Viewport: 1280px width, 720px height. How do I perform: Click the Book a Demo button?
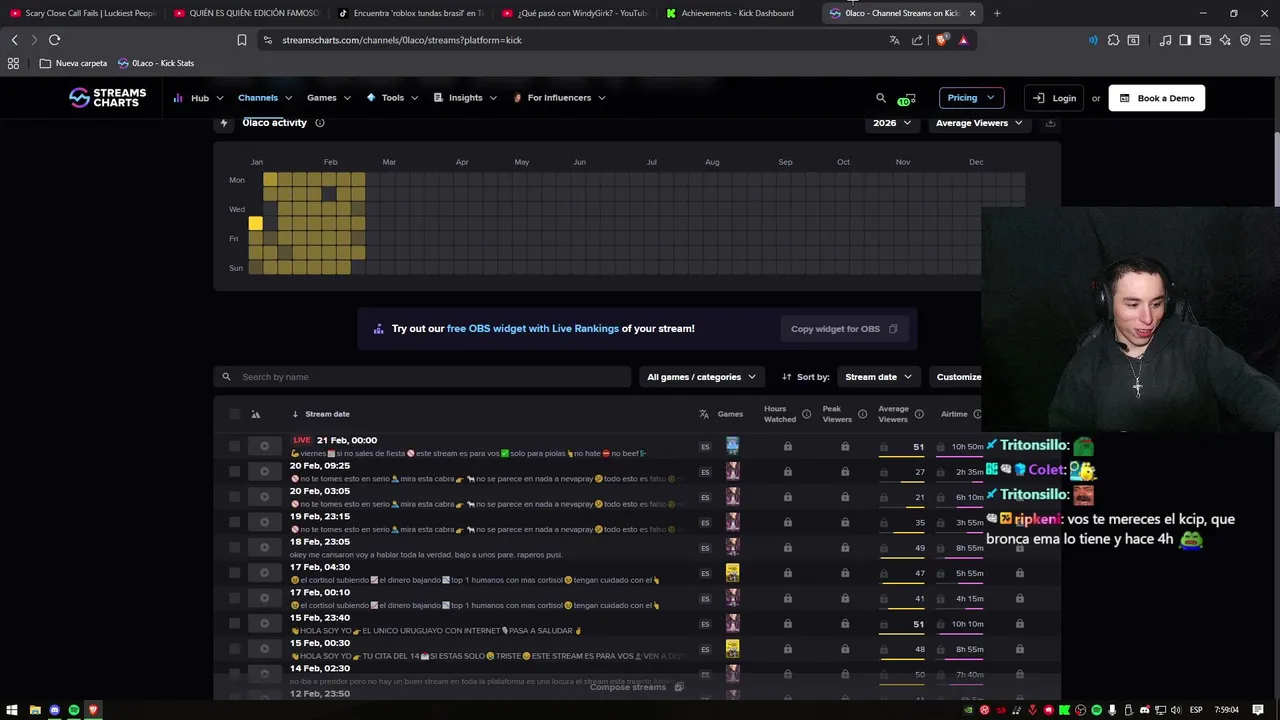tap(1157, 98)
